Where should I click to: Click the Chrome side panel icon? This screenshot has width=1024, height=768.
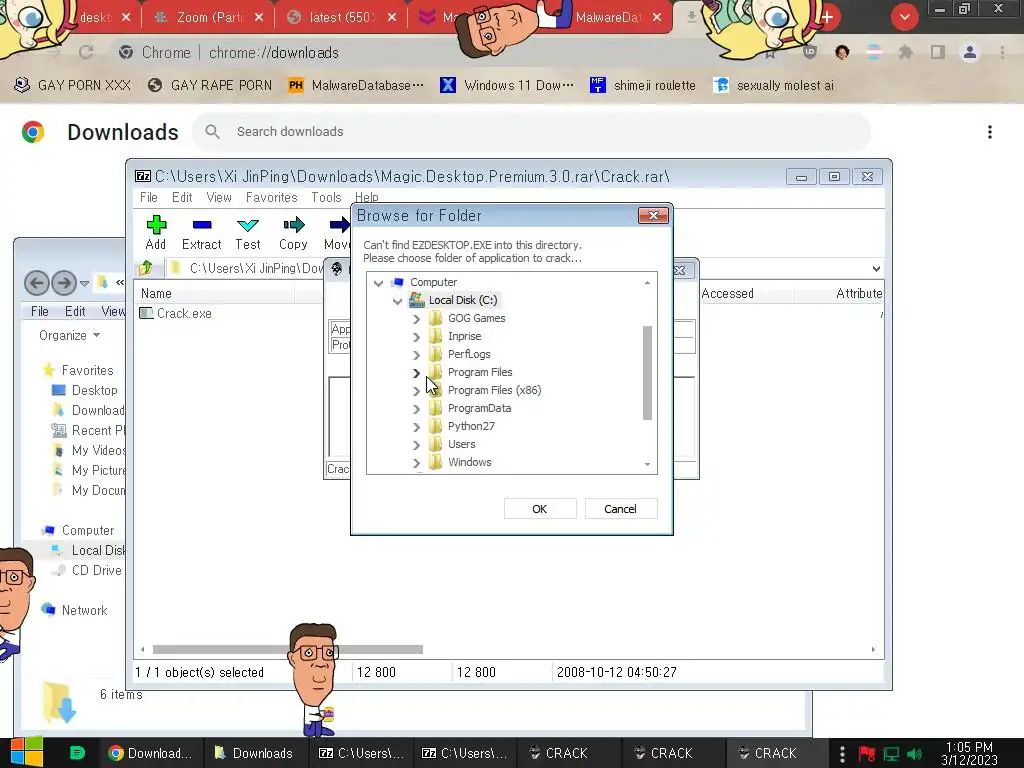tap(937, 52)
